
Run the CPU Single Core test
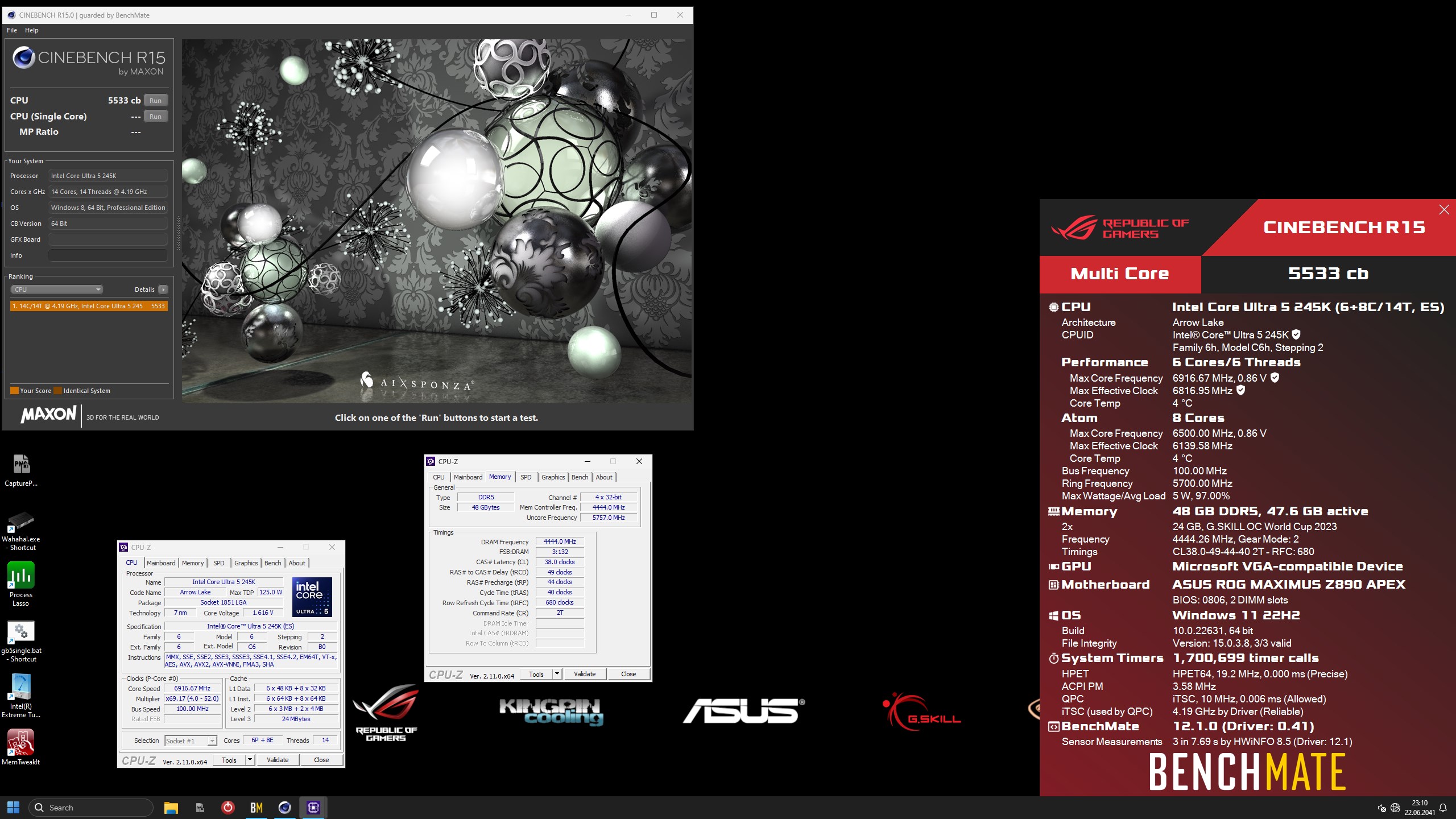pyautogui.click(x=155, y=117)
